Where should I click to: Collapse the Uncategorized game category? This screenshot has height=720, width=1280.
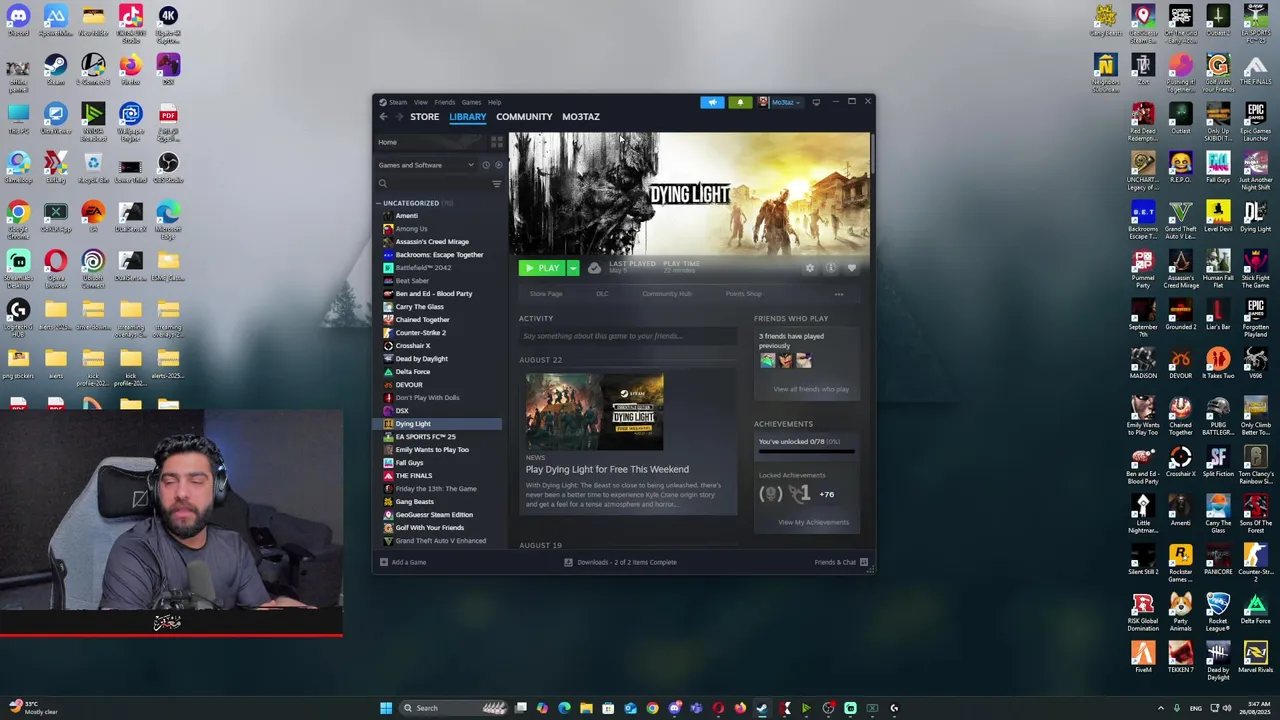click(380, 203)
